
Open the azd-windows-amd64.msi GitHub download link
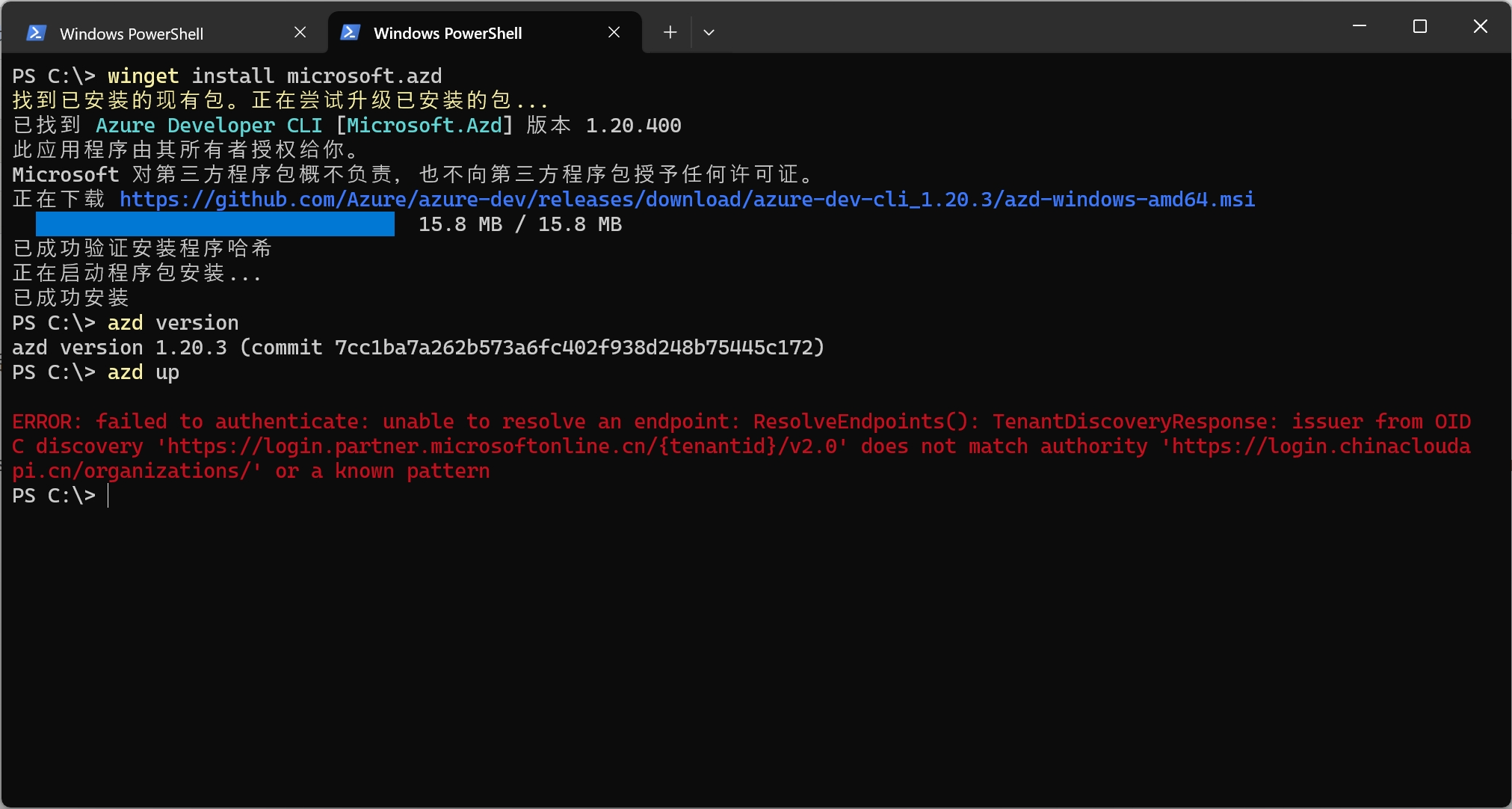[687, 200]
